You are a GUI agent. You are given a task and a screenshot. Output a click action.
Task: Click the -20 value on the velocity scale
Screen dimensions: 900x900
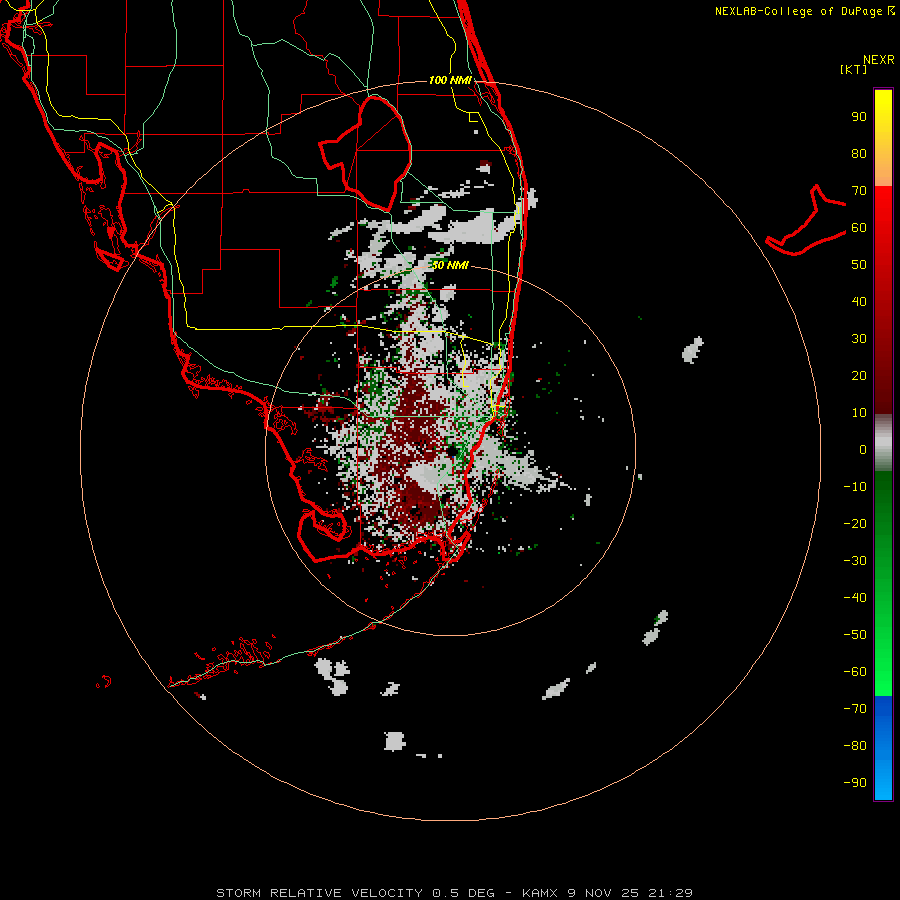[855, 523]
